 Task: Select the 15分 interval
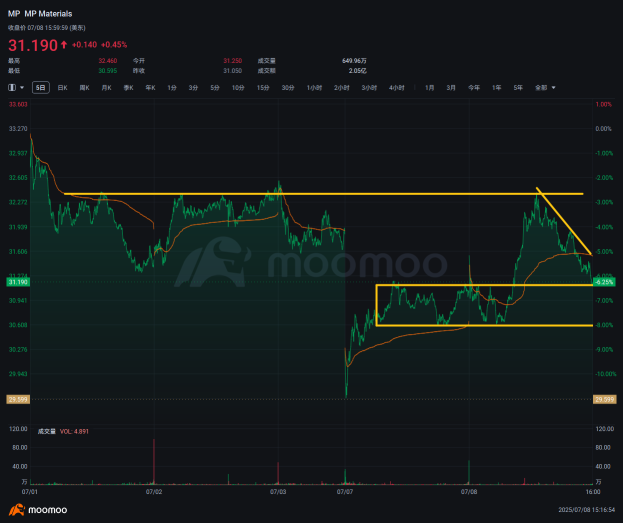[x=263, y=87]
